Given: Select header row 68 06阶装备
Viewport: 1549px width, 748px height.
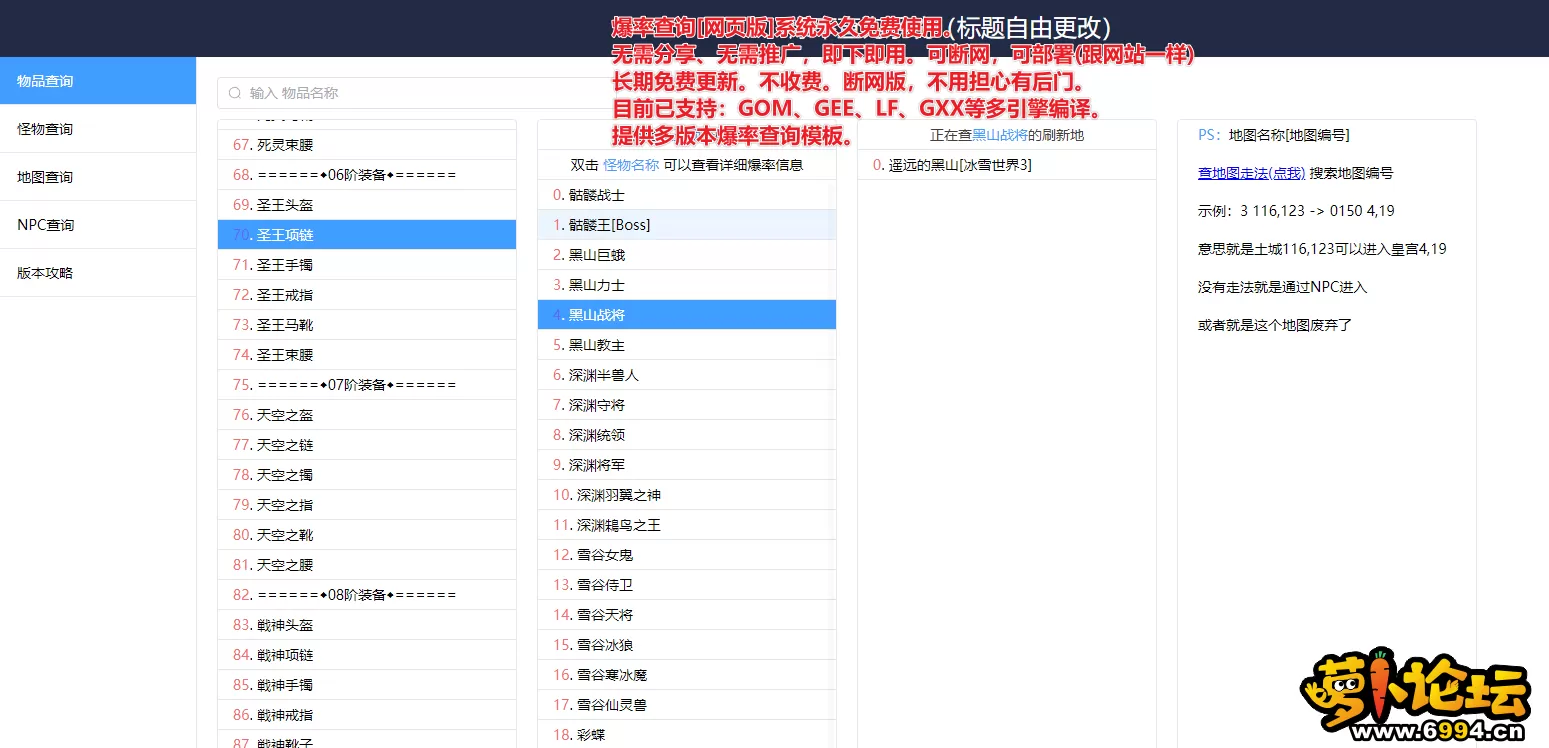Looking at the screenshot, I should click(x=367, y=175).
